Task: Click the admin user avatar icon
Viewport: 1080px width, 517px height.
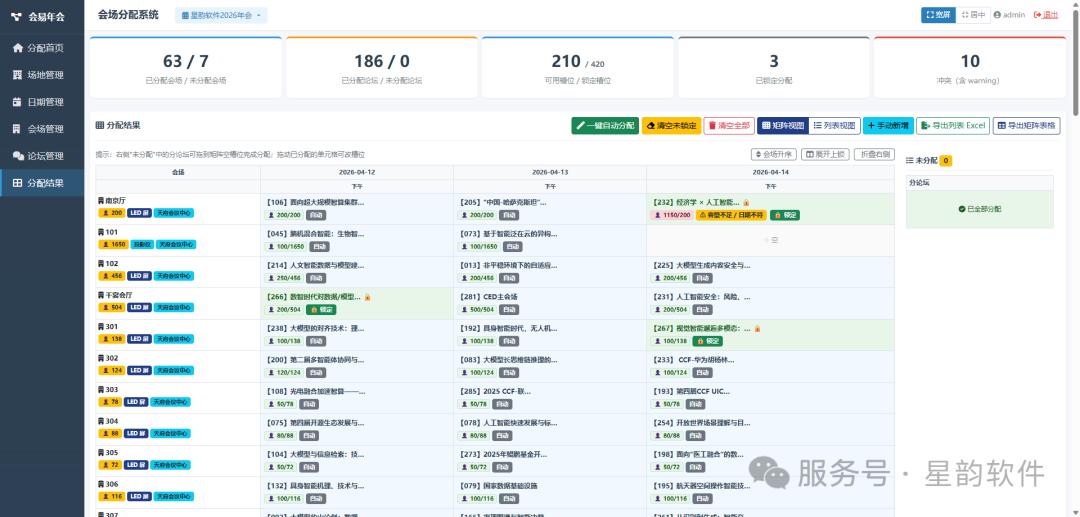Action: coord(997,14)
